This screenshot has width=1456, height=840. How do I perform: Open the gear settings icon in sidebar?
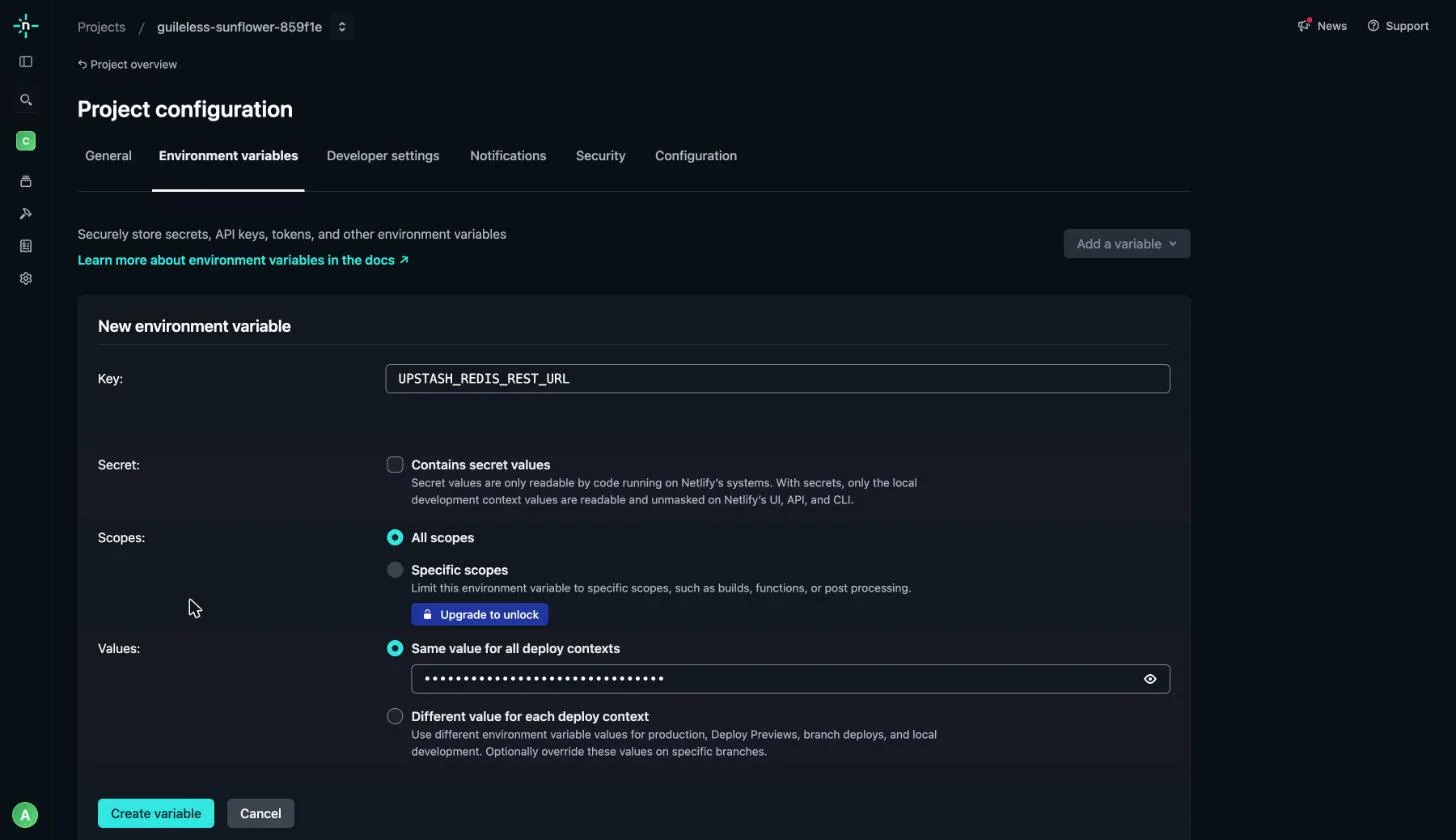(26, 279)
